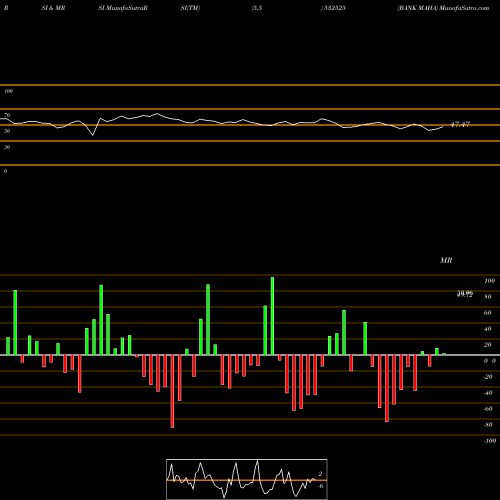
Task: Click the "SI & MR" header text
Action: [53, 8]
